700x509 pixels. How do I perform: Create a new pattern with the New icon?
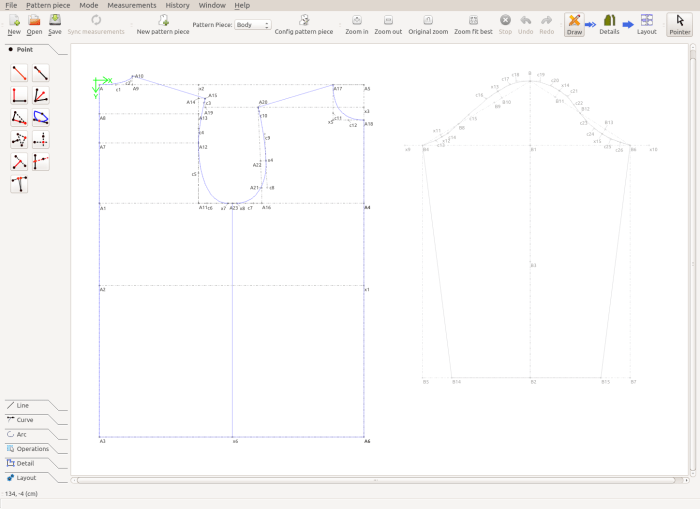tap(14, 25)
